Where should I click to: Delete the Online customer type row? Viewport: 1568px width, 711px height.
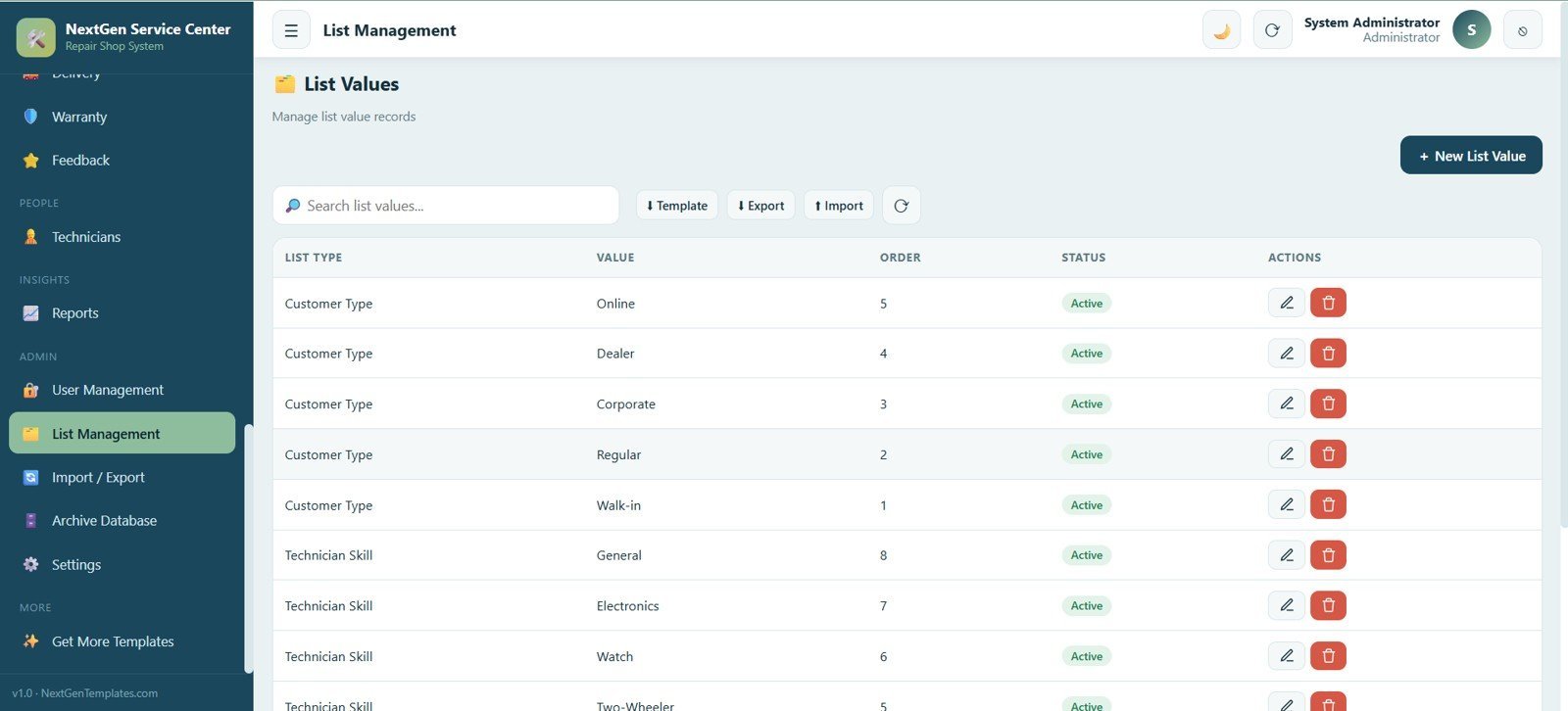tap(1328, 303)
